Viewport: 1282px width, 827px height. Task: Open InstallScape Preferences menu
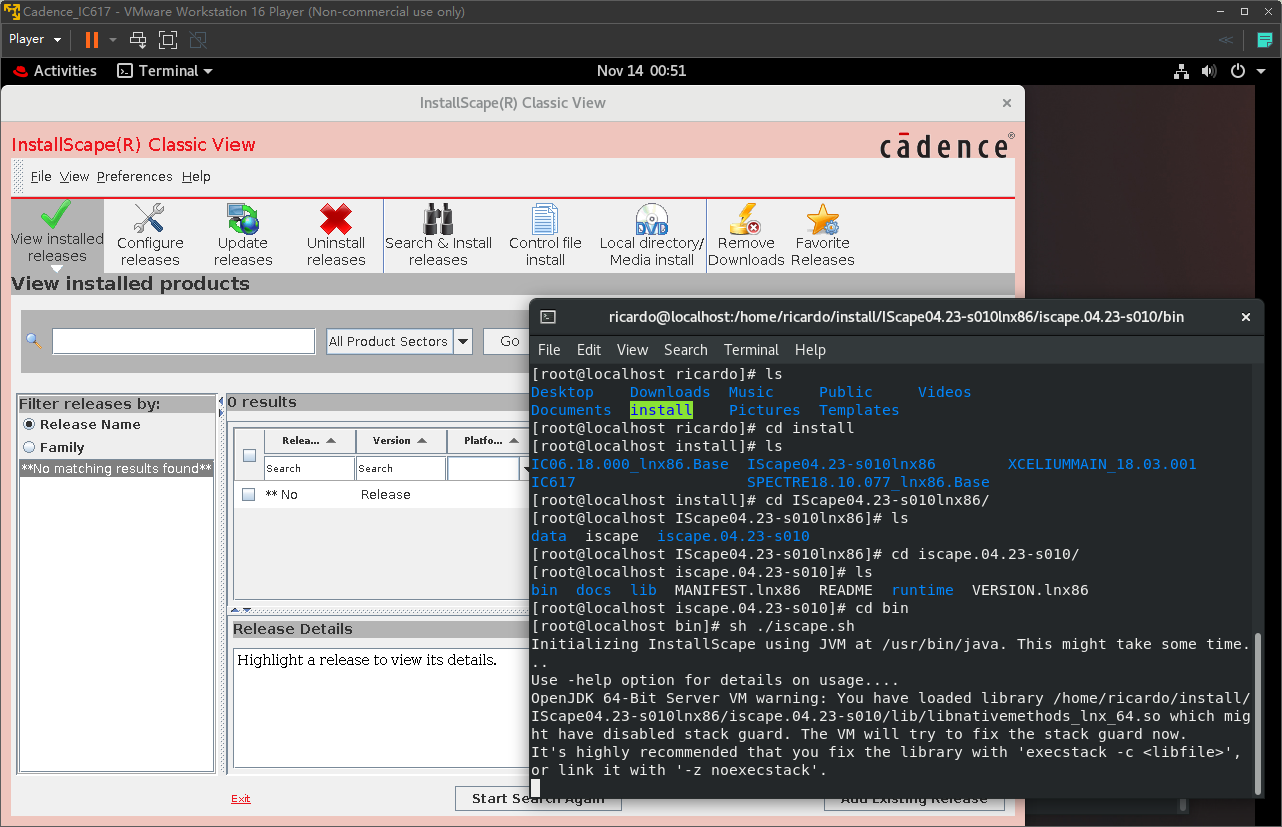(135, 176)
